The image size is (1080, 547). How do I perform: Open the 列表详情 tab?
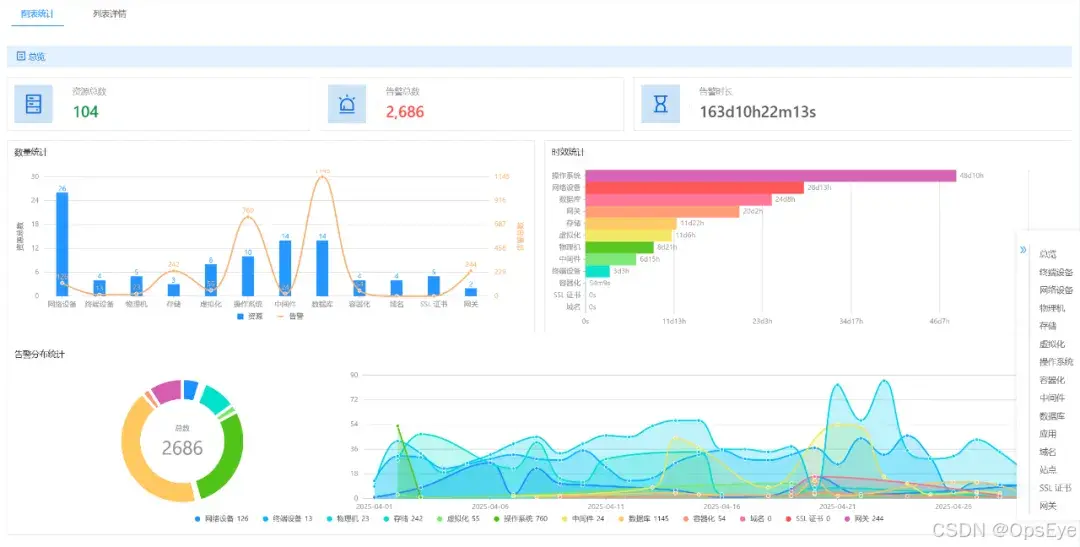[110, 14]
